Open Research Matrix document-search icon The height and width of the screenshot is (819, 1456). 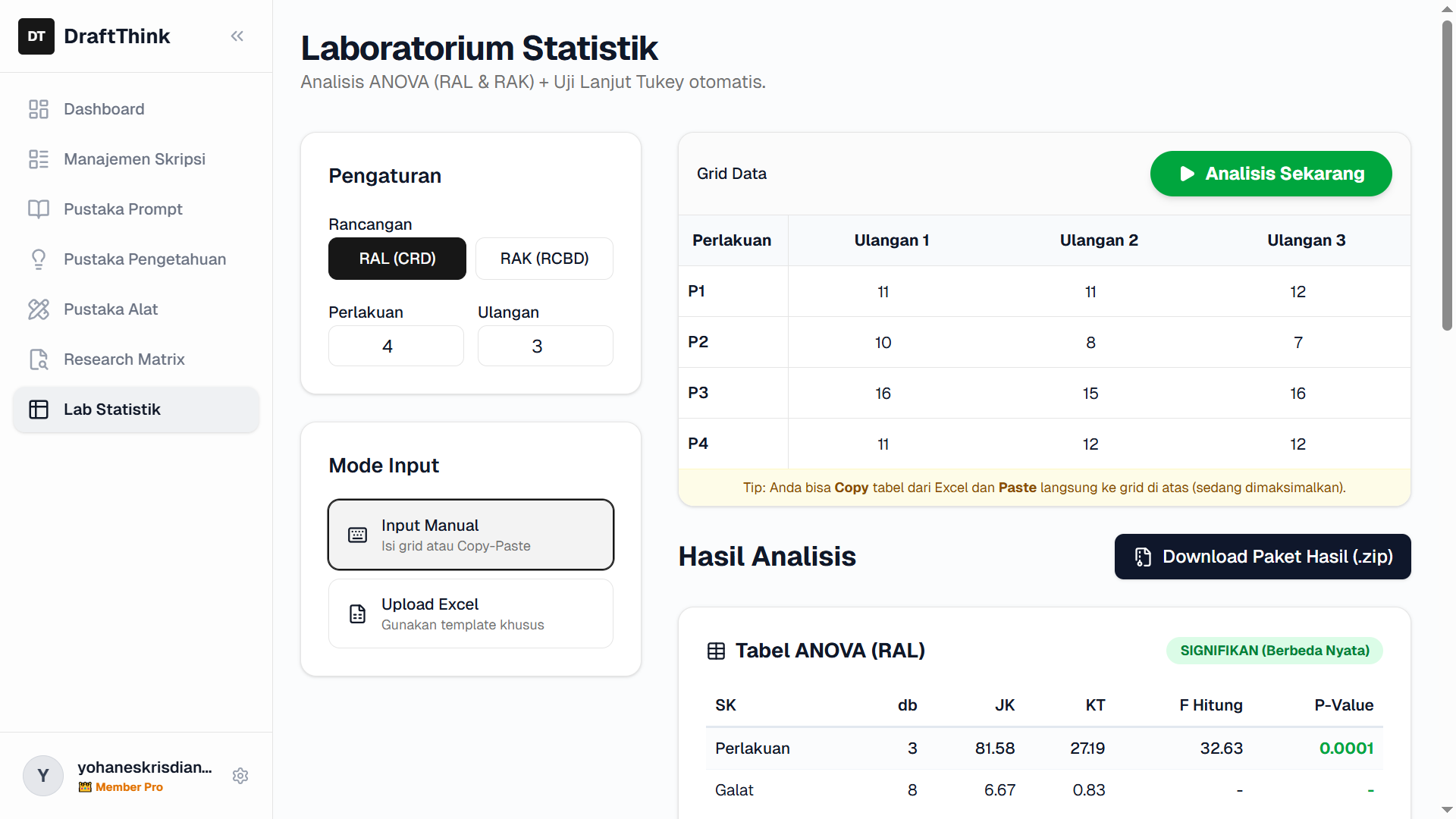(39, 359)
